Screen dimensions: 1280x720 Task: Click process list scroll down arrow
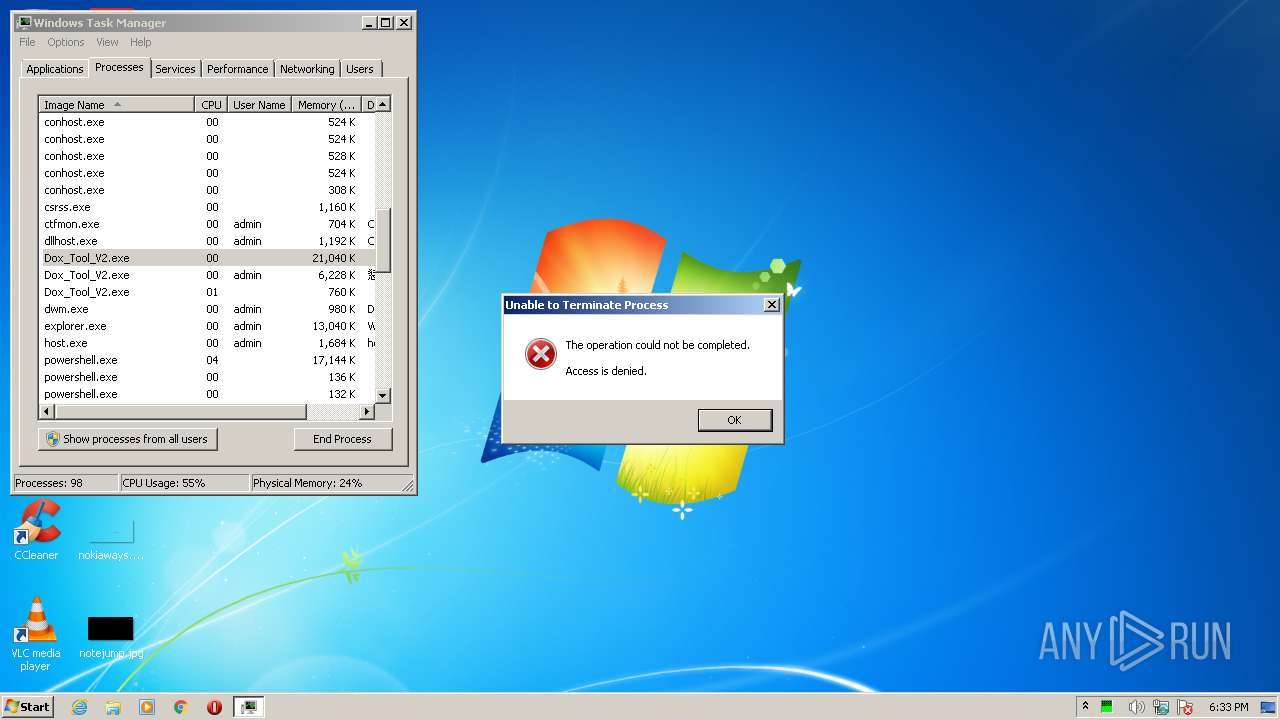coord(383,396)
